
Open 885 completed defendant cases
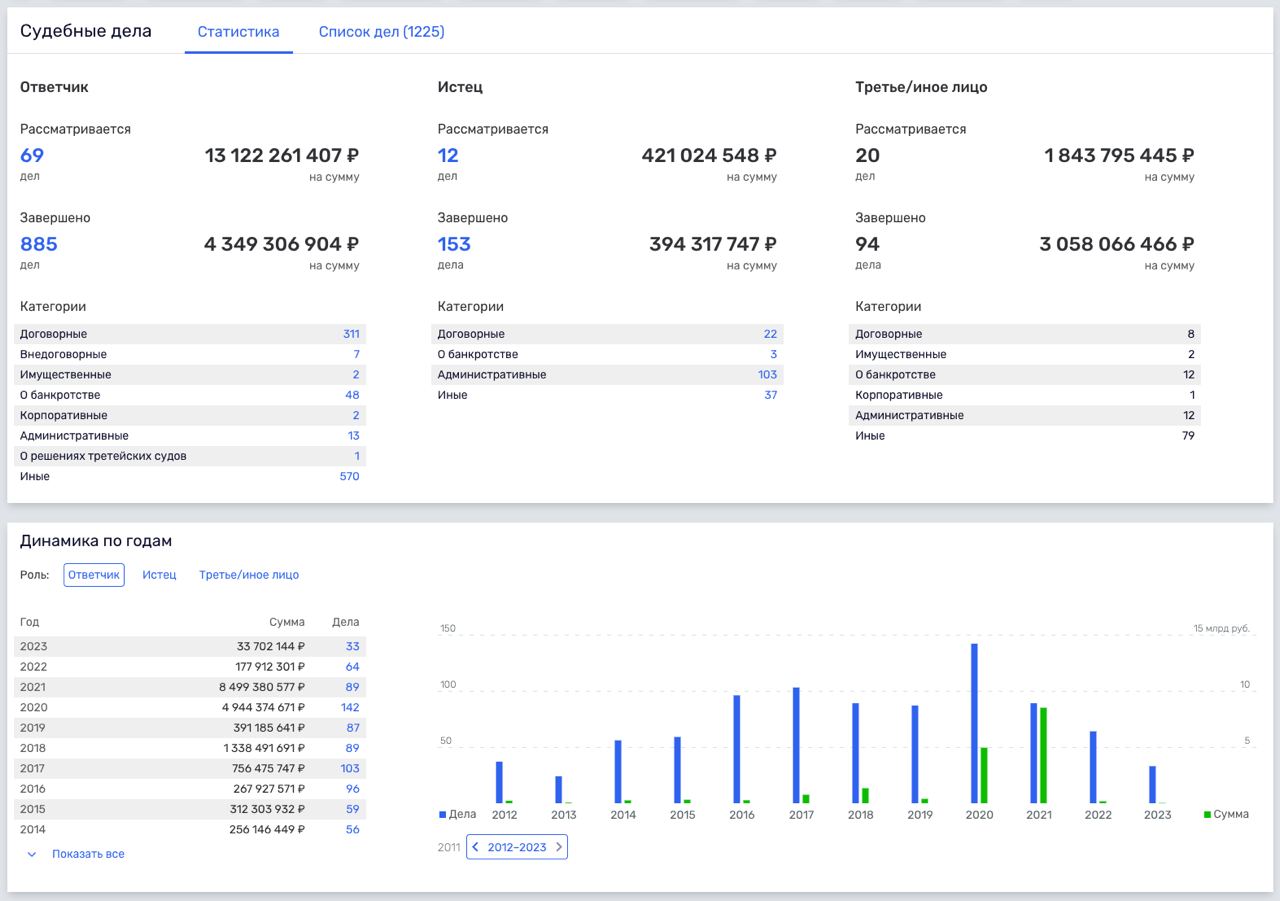click(39, 244)
